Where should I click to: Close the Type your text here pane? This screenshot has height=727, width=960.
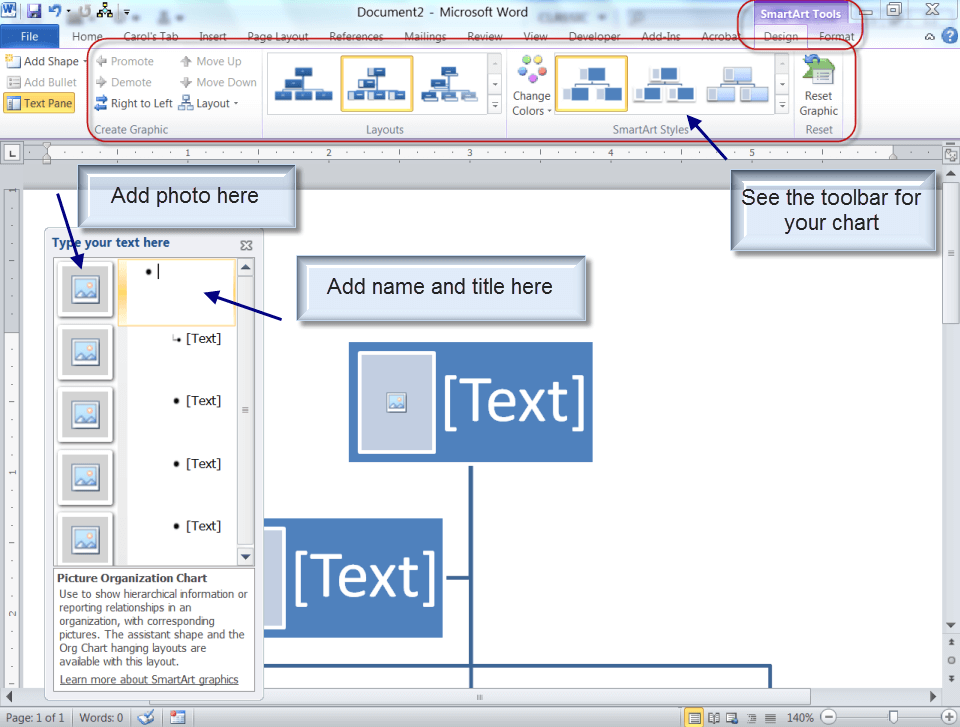pos(246,244)
